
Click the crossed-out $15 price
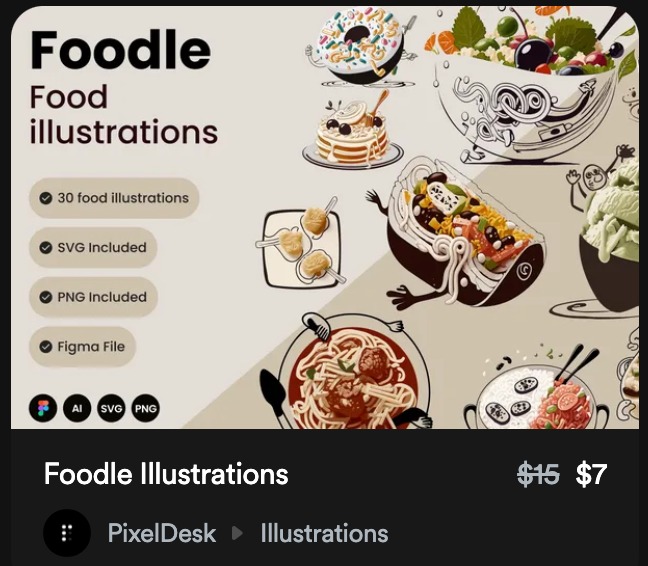538,474
